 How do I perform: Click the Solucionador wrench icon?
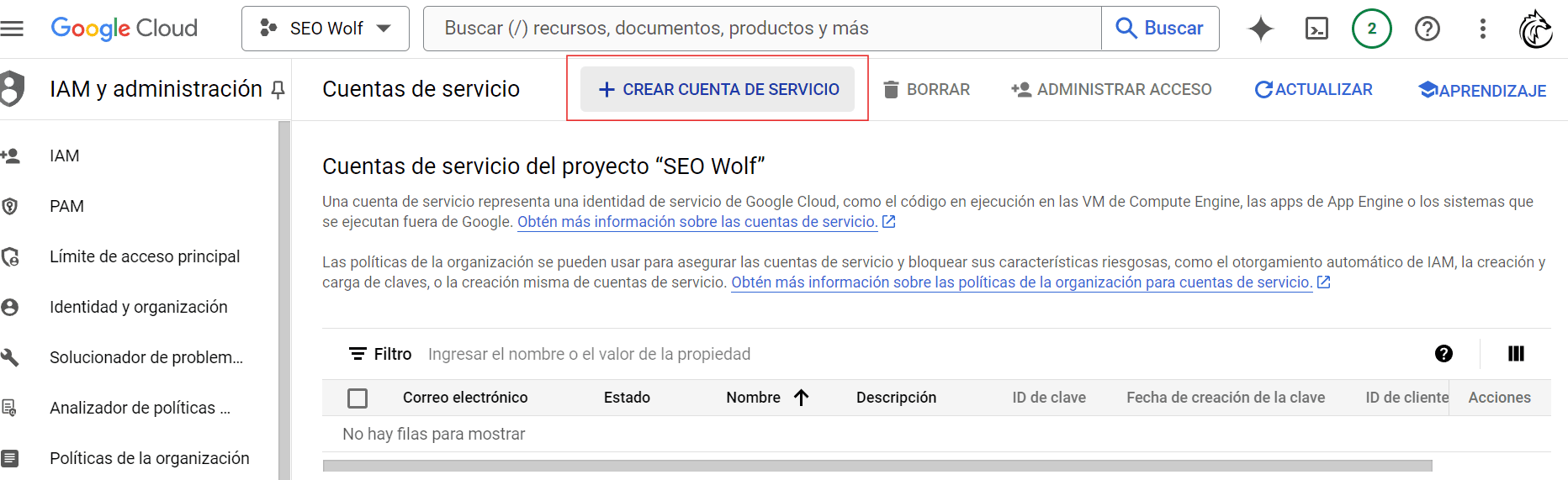[10, 357]
